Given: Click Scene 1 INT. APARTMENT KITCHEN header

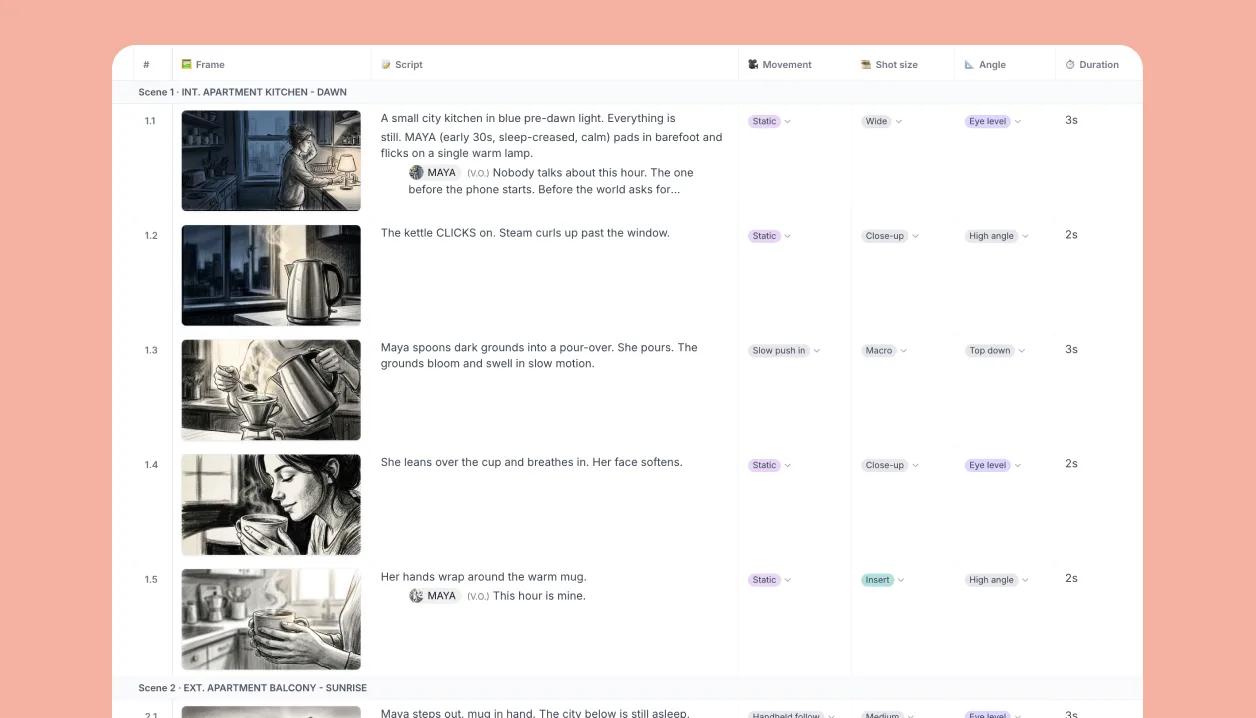Looking at the screenshot, I should (243, 92).
